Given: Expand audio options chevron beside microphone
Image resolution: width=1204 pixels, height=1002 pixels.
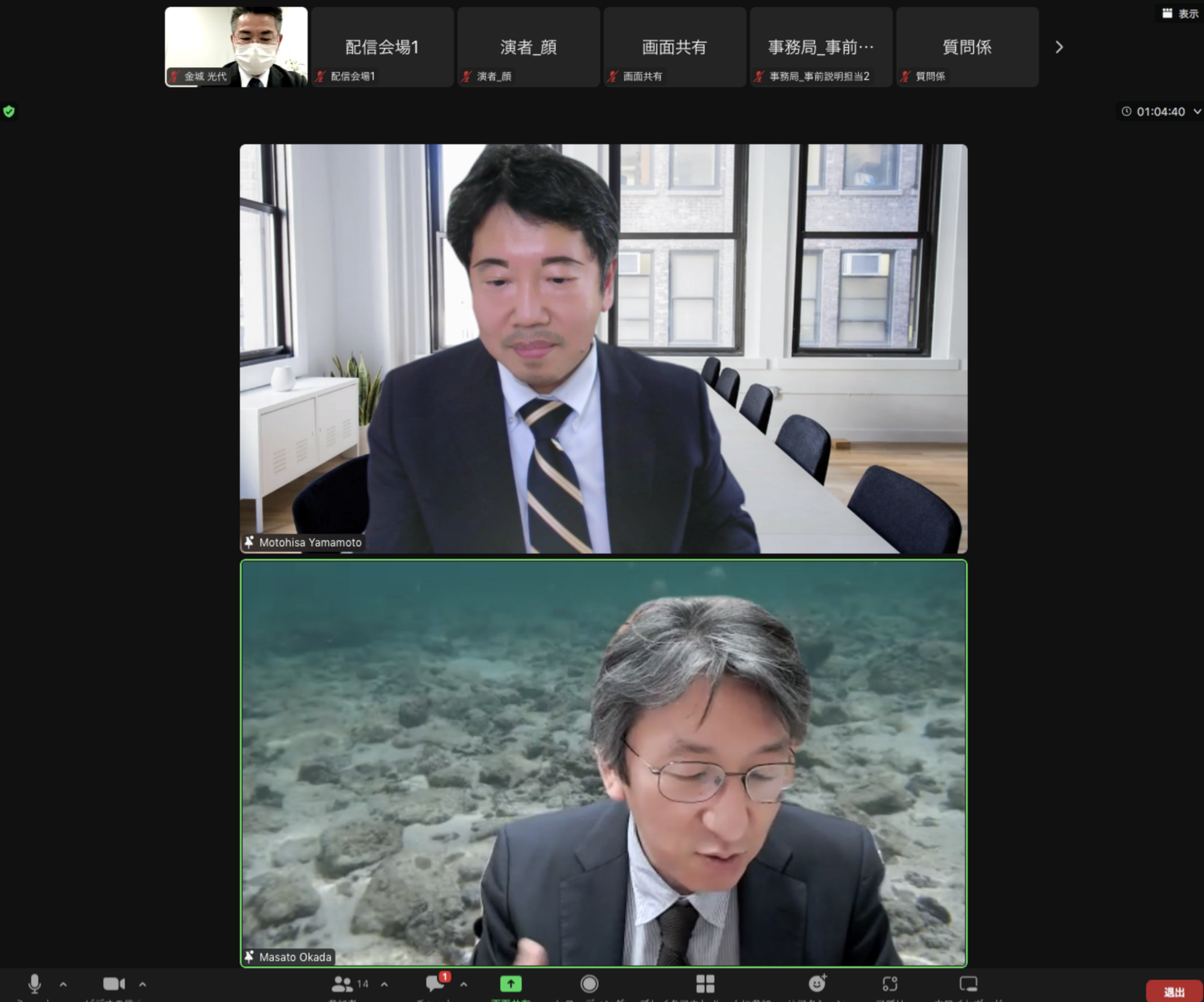Looking at the screenshot, I should (x=63, y=985).
